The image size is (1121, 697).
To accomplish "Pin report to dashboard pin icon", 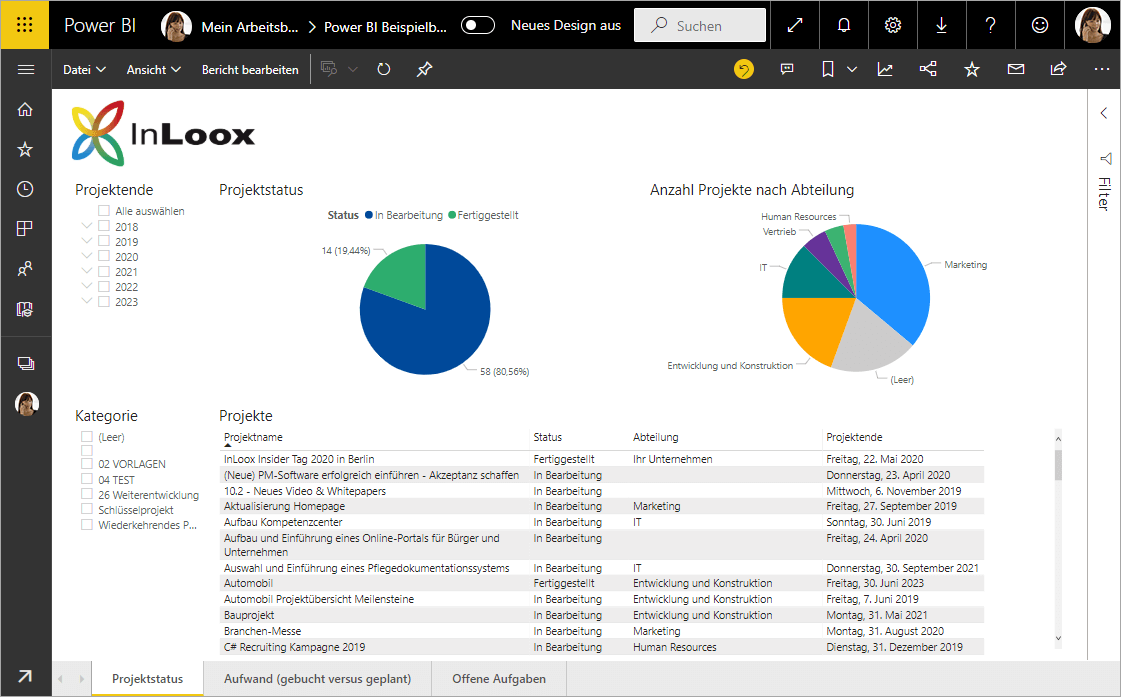I will point(425,69).
